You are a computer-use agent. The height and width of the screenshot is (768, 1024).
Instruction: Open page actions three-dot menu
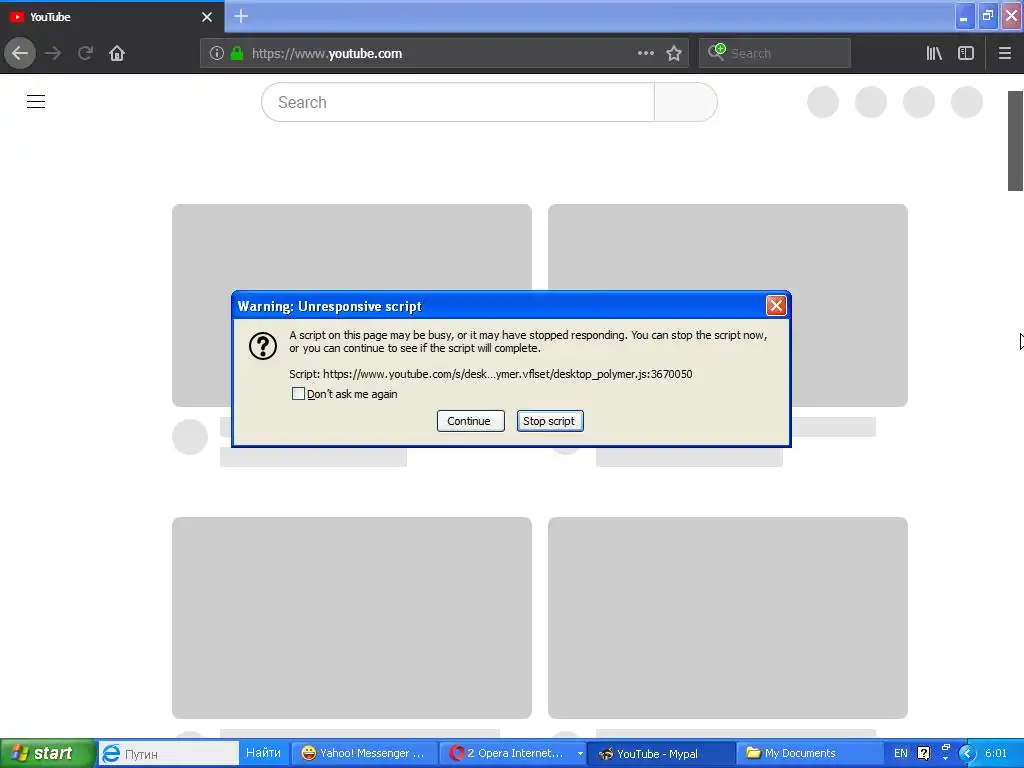point(646,54)
